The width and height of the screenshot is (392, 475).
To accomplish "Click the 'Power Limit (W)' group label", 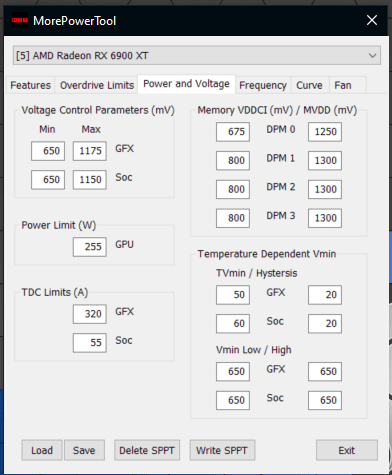I will [x=59, y=225].
